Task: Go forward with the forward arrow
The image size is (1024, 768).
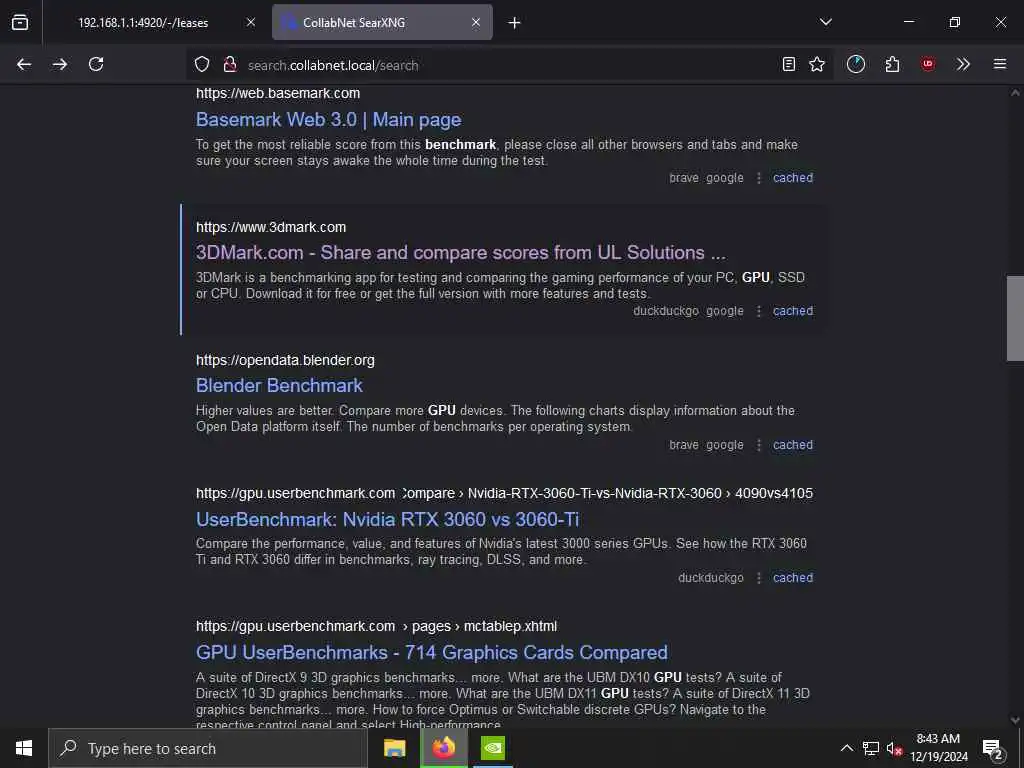Action: 60,64
